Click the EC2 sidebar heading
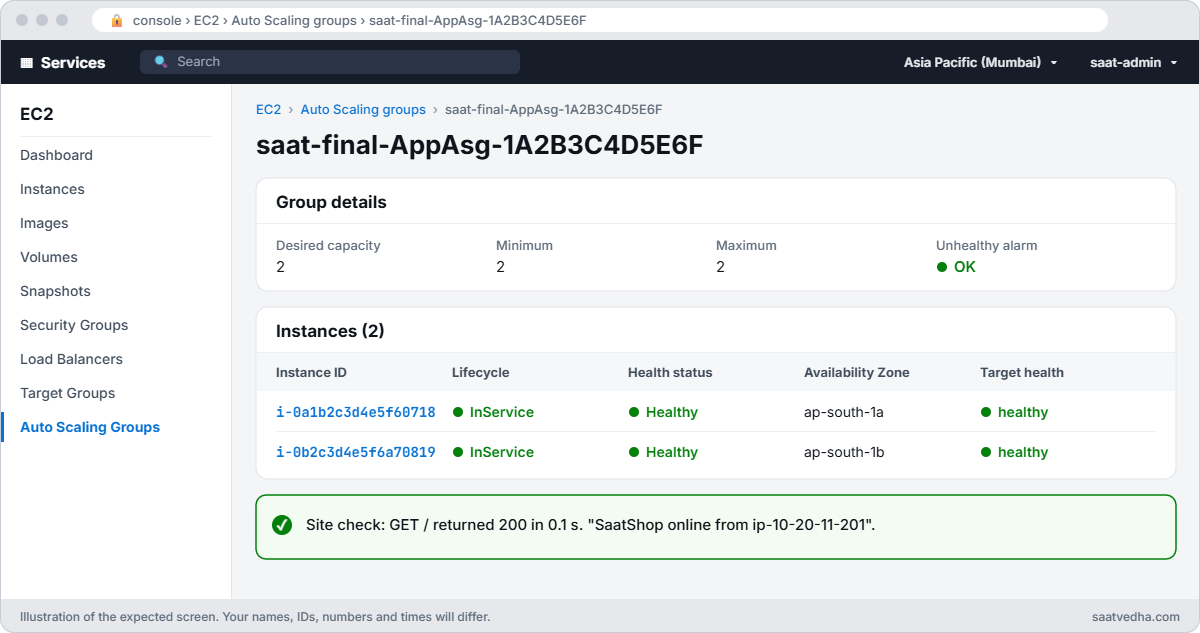 pyautogui.click(x=37, y=114)
